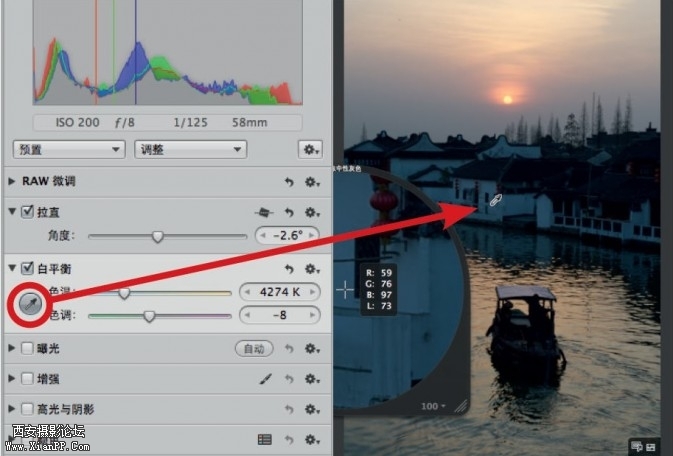This screenshot has height=456, width=673.
Task: Disable the 拉直 checkbox
Action: point(27,212)
